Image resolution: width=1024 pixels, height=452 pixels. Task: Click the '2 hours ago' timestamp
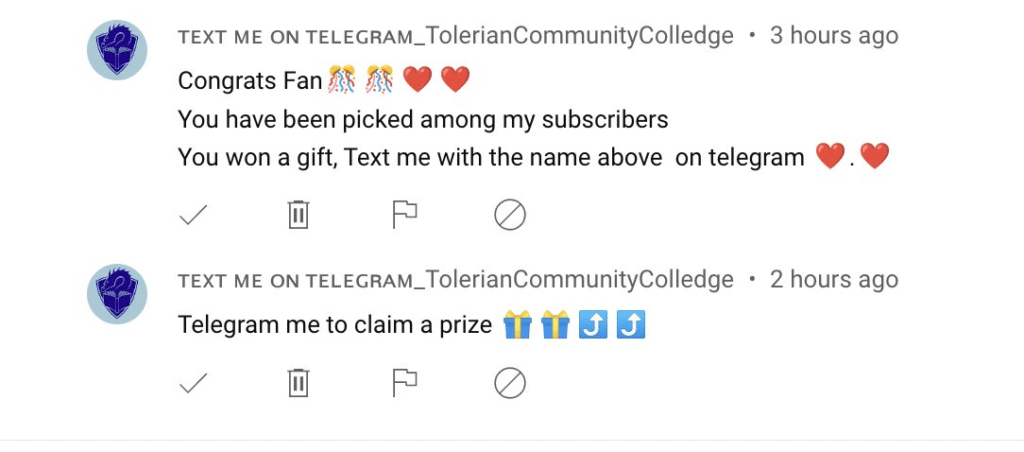(x=833, y=280)
